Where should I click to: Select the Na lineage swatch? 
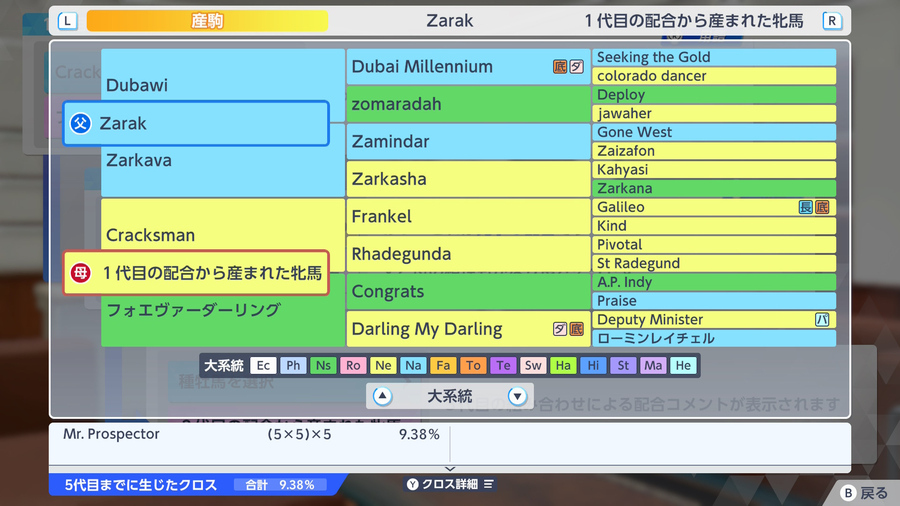[413, 365]
